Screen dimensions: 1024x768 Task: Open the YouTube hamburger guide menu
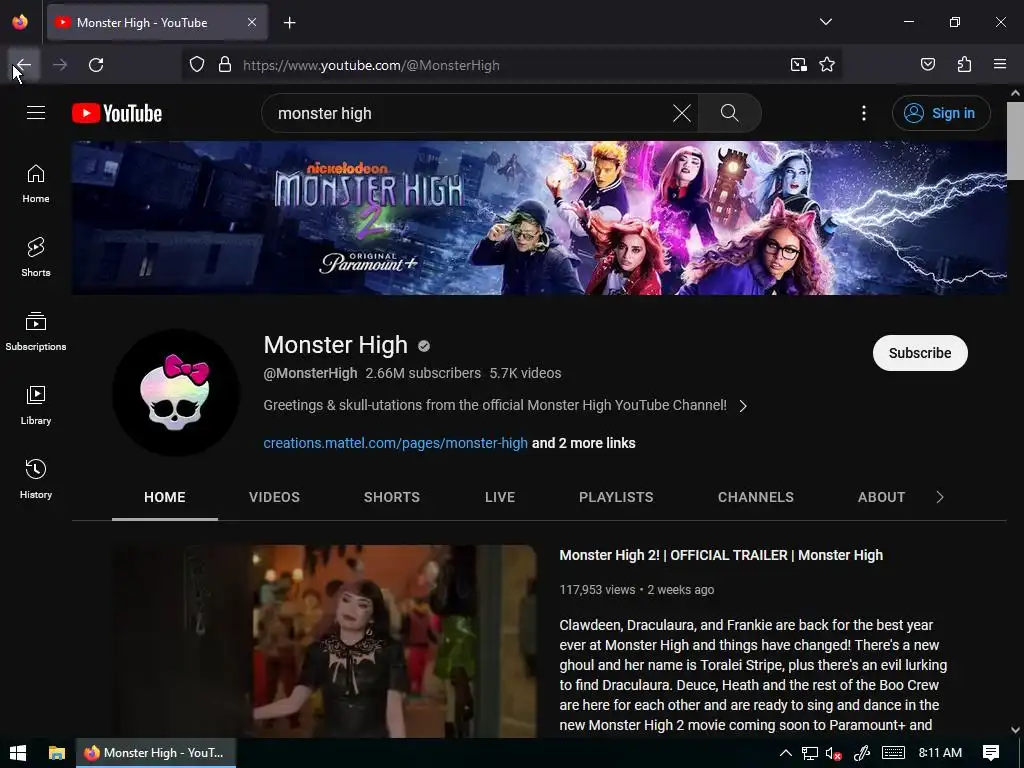[36, 113]
